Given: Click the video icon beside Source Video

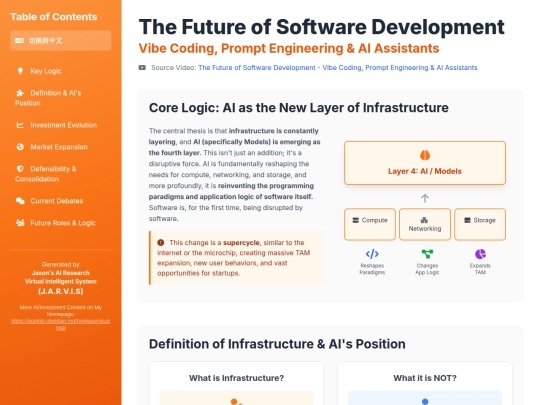Looking at the screenshot, I should [x=142, y=68].
